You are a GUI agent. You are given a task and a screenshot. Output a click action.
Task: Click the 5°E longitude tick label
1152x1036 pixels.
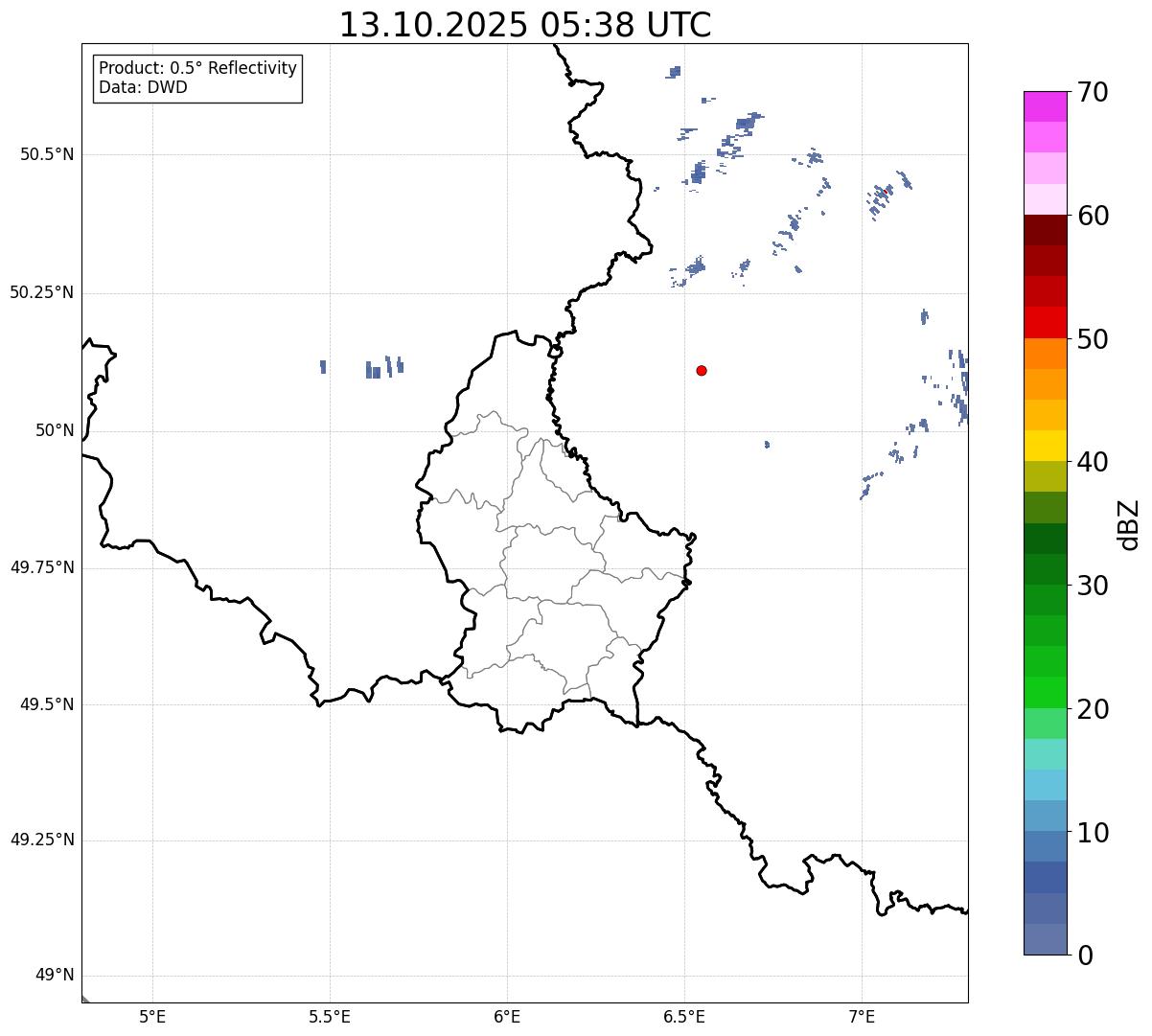(x=152, y=1016)
